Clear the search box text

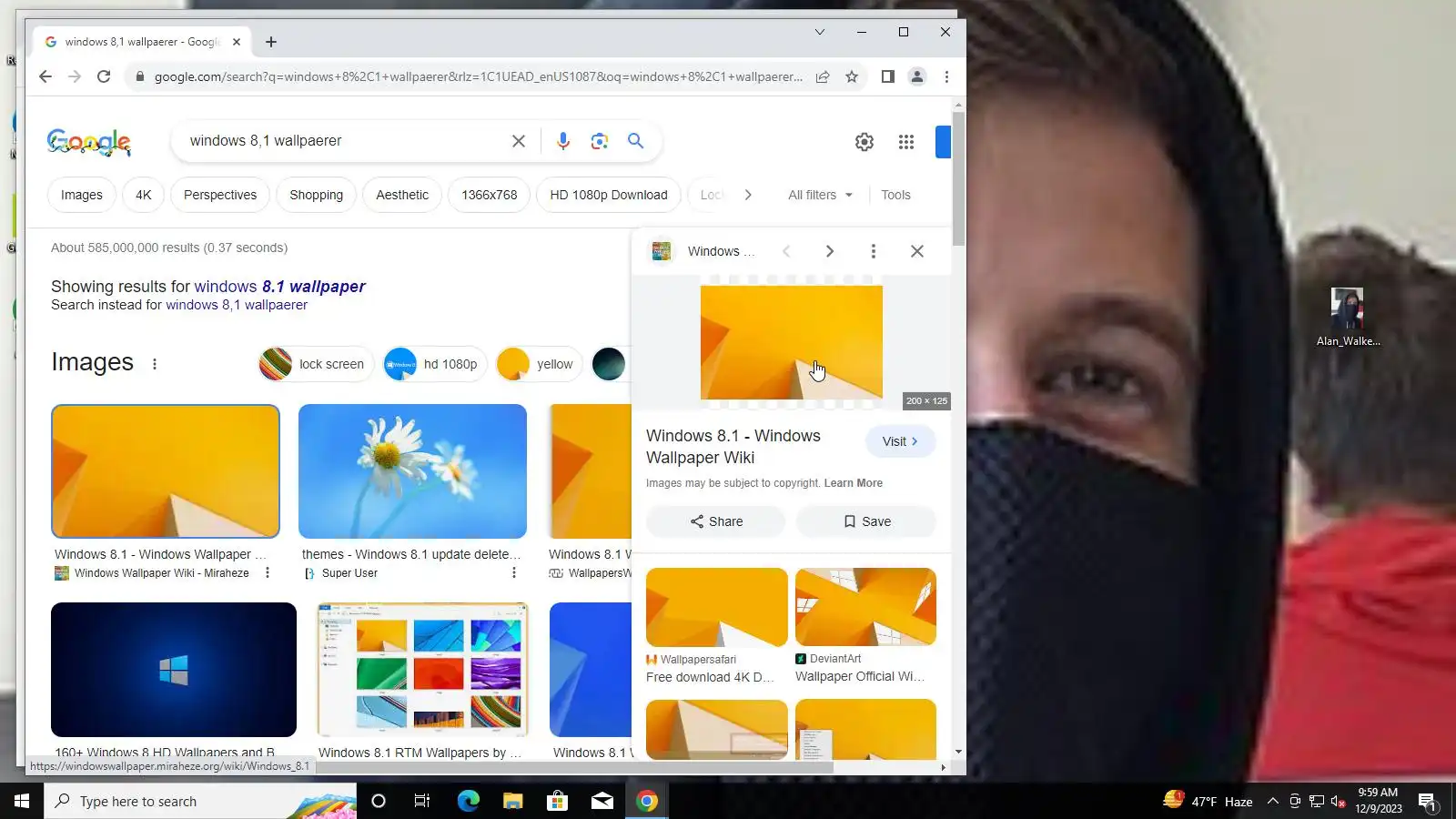(519, 141)
